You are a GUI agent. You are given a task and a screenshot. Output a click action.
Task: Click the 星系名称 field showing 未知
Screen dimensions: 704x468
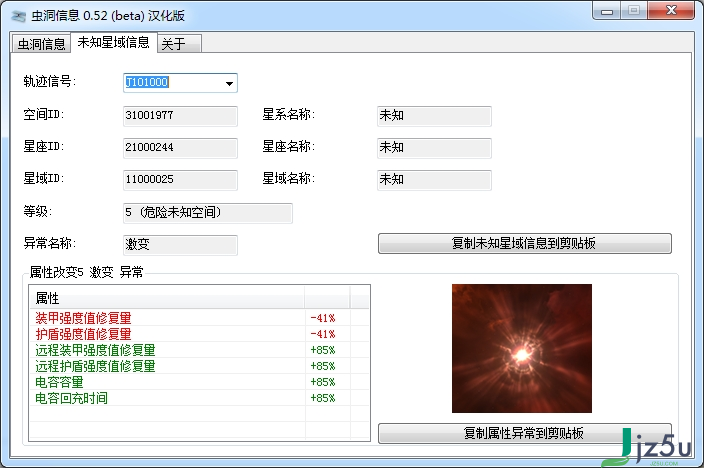[x=434, y=116]
